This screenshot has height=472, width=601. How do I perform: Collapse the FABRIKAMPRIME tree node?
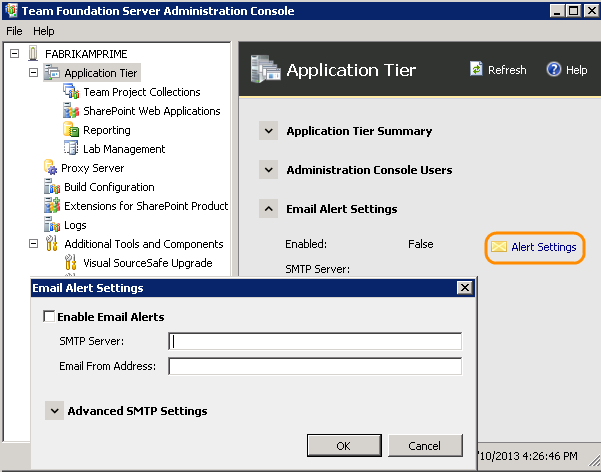coord(15,53)
